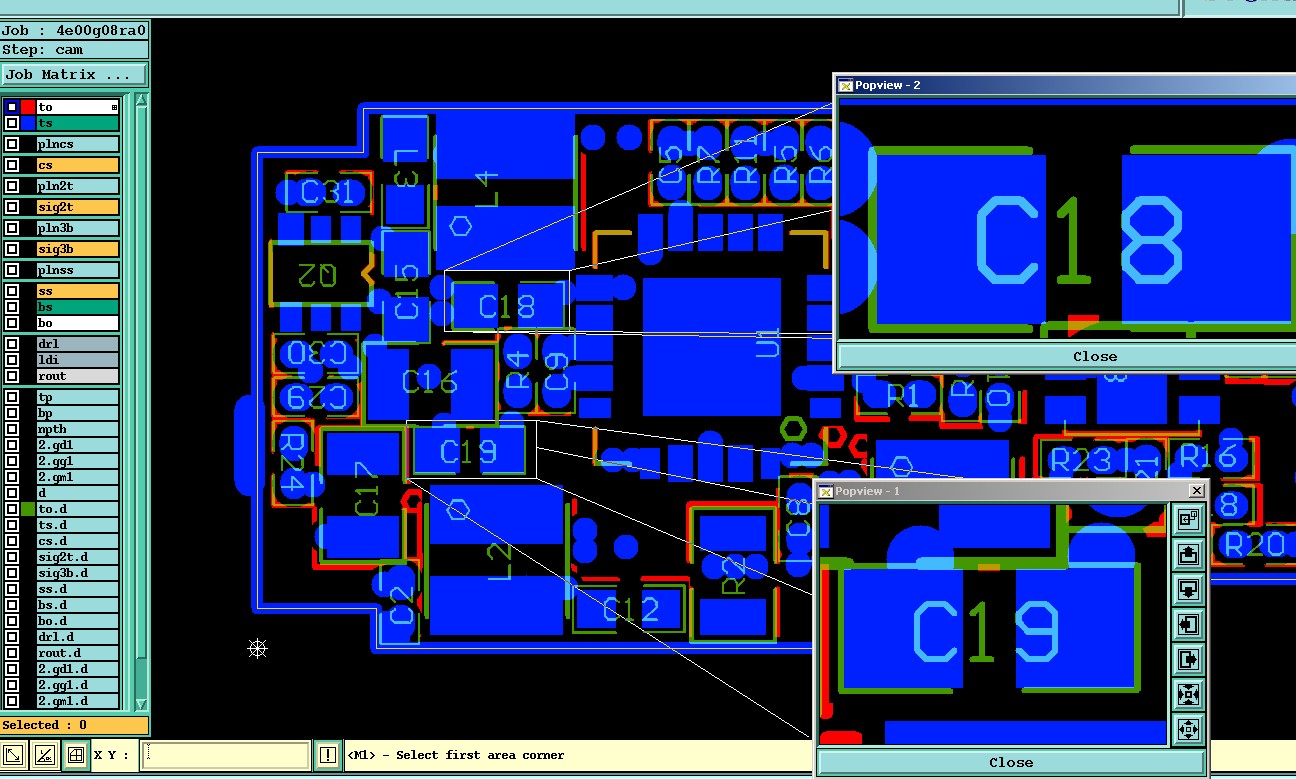Select the 'npth' layer name
The height and width of the screenshot is (779, 1296).
(78, 429)
